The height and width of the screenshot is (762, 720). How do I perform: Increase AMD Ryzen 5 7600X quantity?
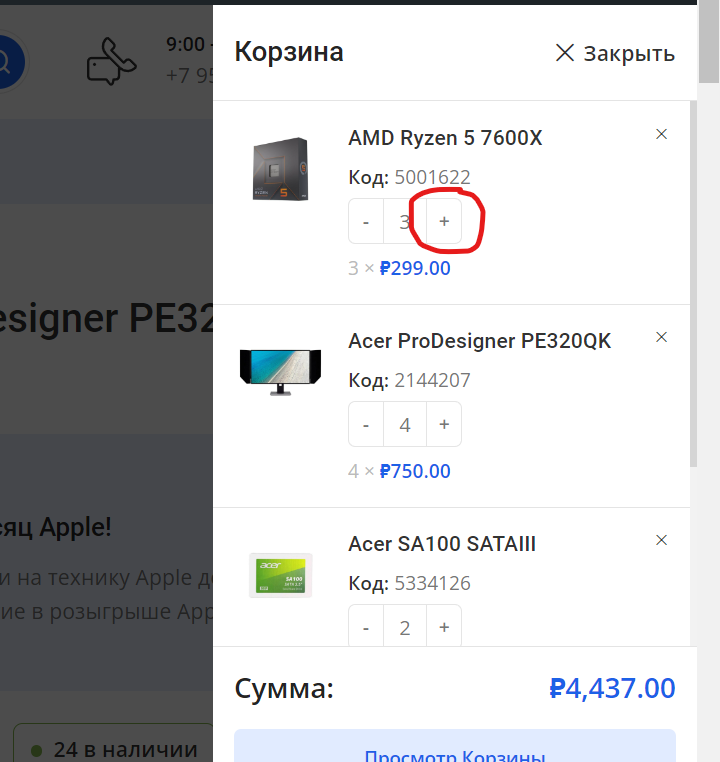coord(444,221)
